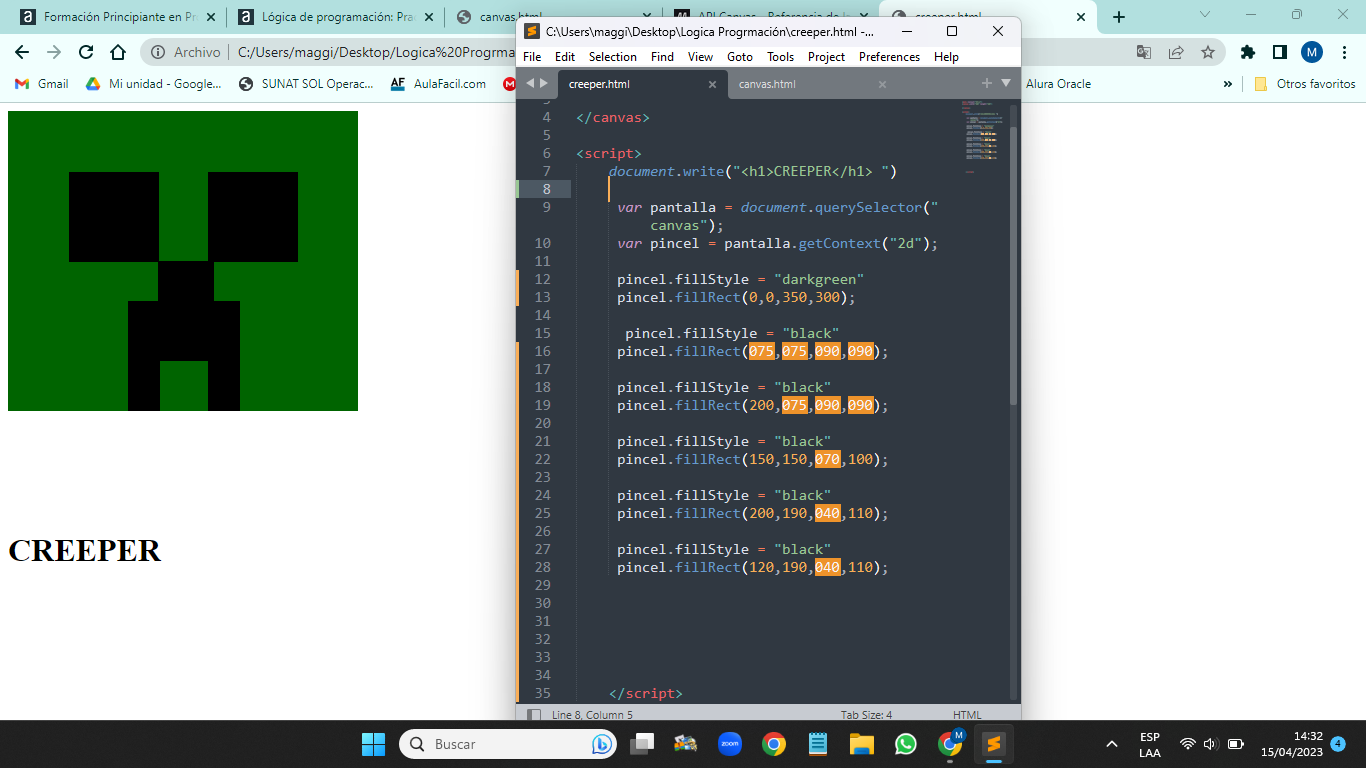Bookmark this page with the star icon

(1208, 52)
